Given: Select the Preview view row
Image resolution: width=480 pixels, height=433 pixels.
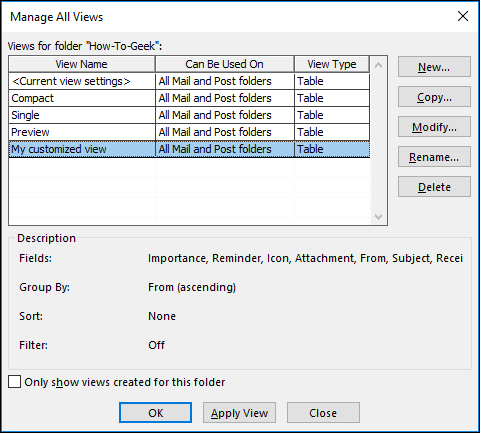Looking at the screenshot, I should [x=189, y=132].
